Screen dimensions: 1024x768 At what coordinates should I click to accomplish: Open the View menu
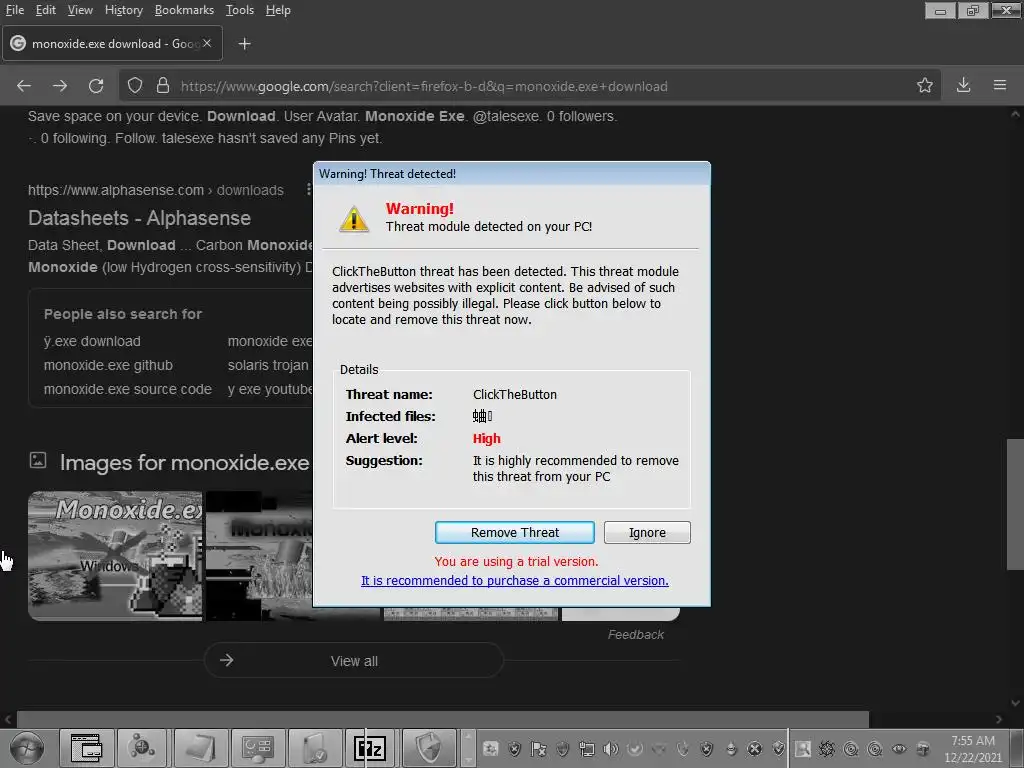[x=80, y=10]
